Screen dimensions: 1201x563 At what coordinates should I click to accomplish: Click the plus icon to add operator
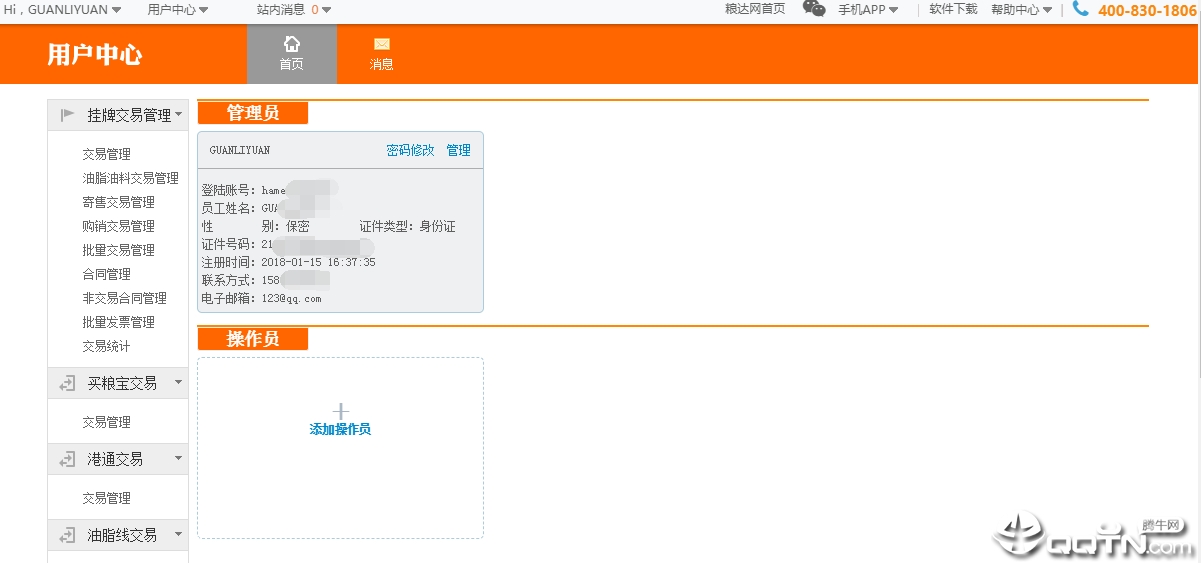[340, 411]
